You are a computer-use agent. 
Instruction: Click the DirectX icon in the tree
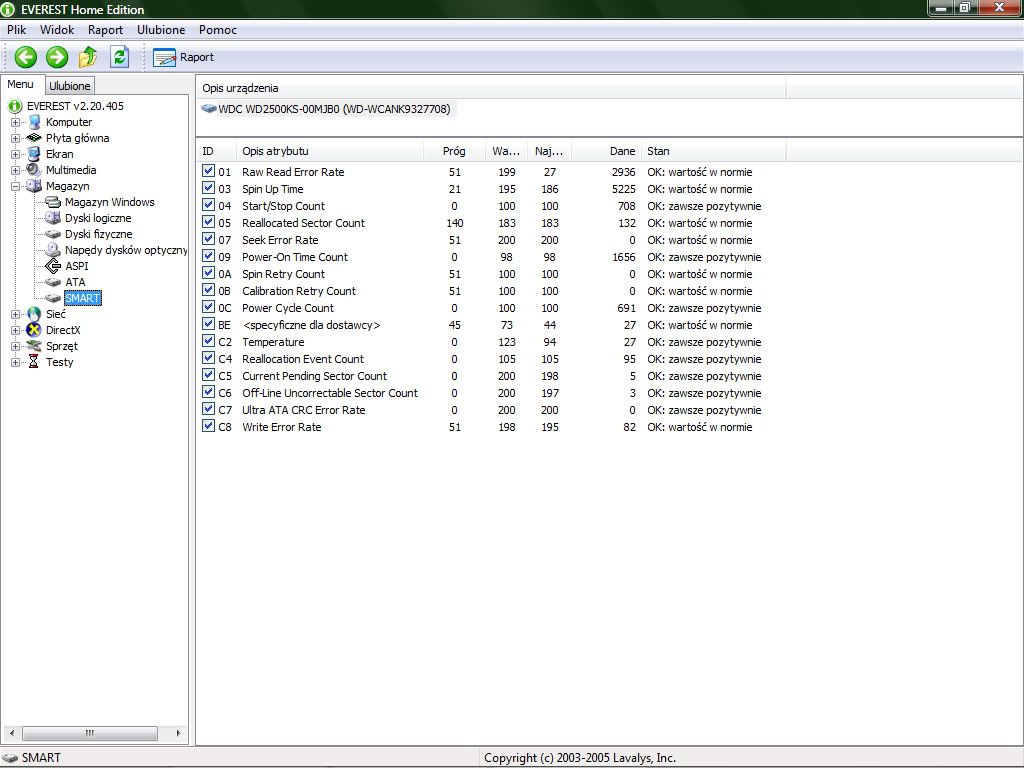(x=34, y=330)
